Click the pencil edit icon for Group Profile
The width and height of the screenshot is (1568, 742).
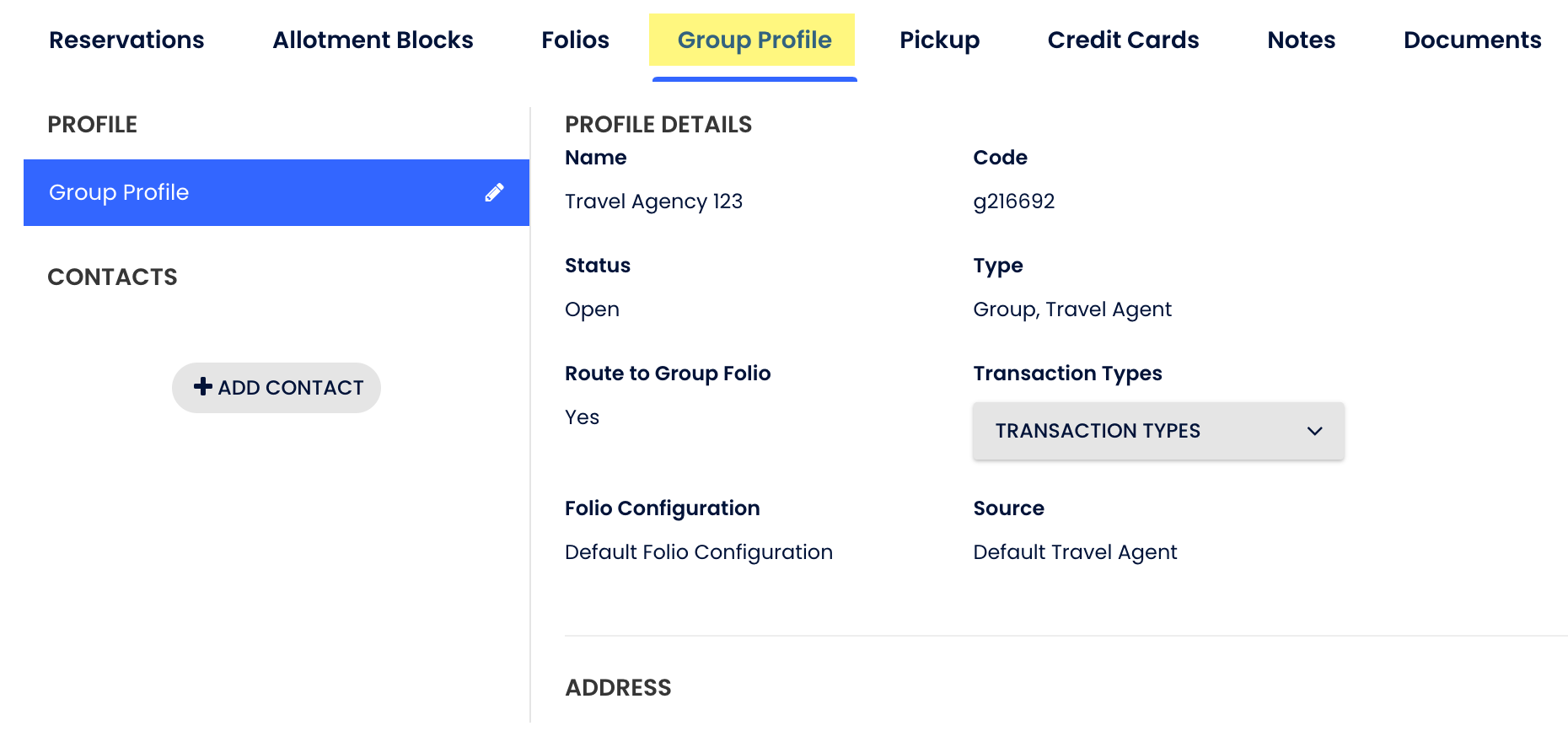coord(495,192)
